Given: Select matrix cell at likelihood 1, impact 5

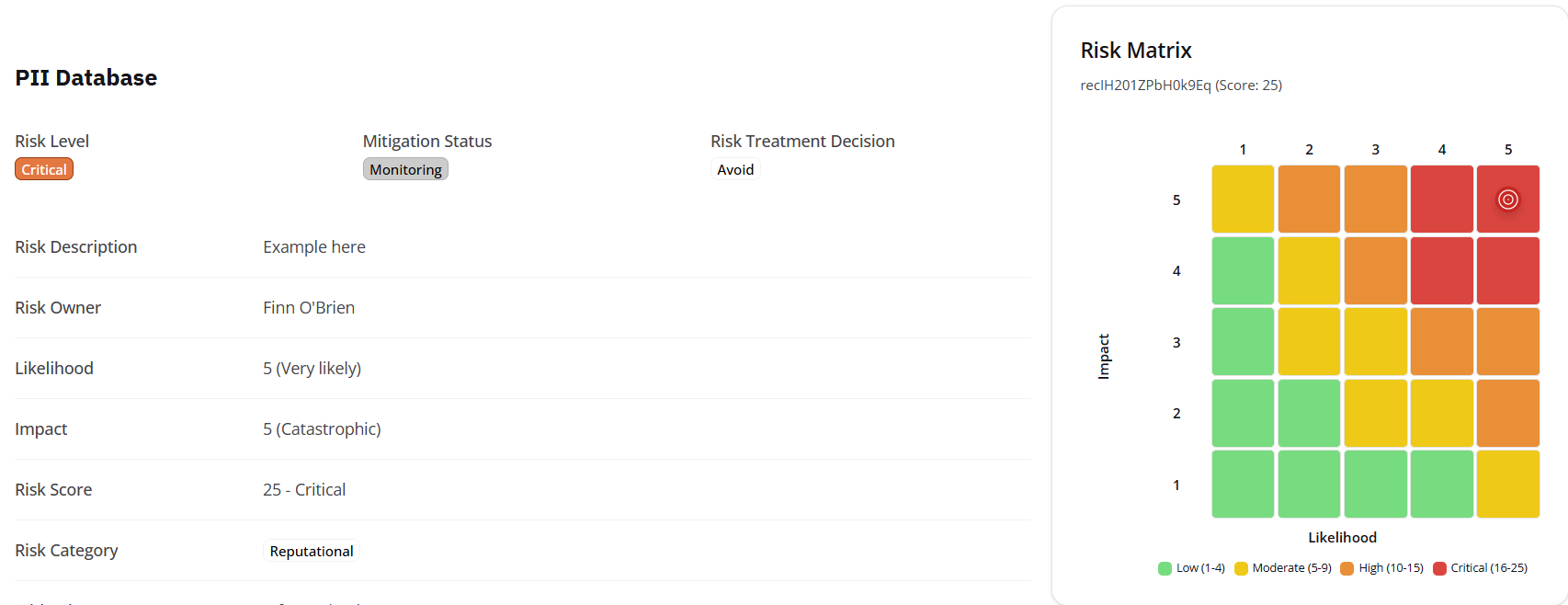Looking at the screenshot, I should 1243,200.
